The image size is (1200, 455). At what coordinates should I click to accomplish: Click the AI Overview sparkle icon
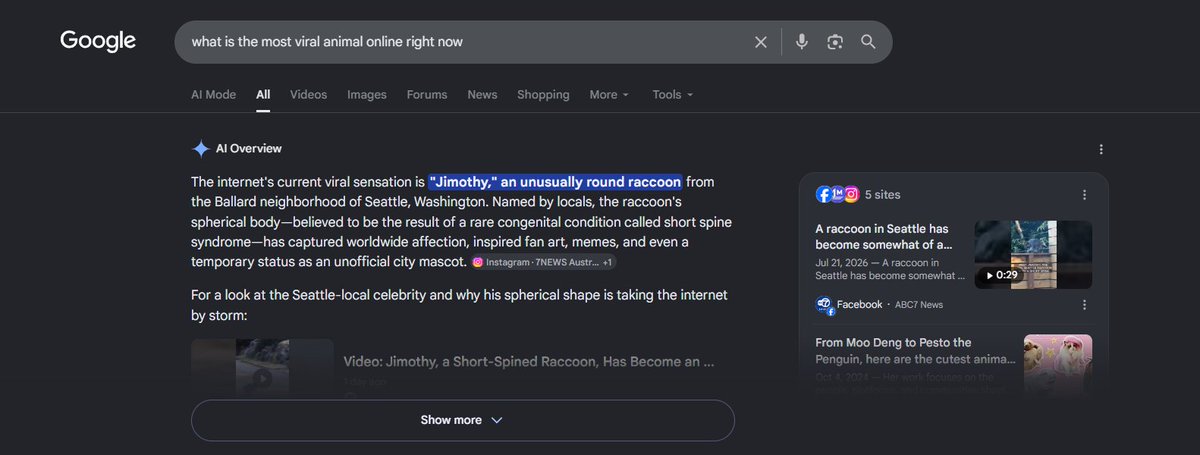point(200,149)
